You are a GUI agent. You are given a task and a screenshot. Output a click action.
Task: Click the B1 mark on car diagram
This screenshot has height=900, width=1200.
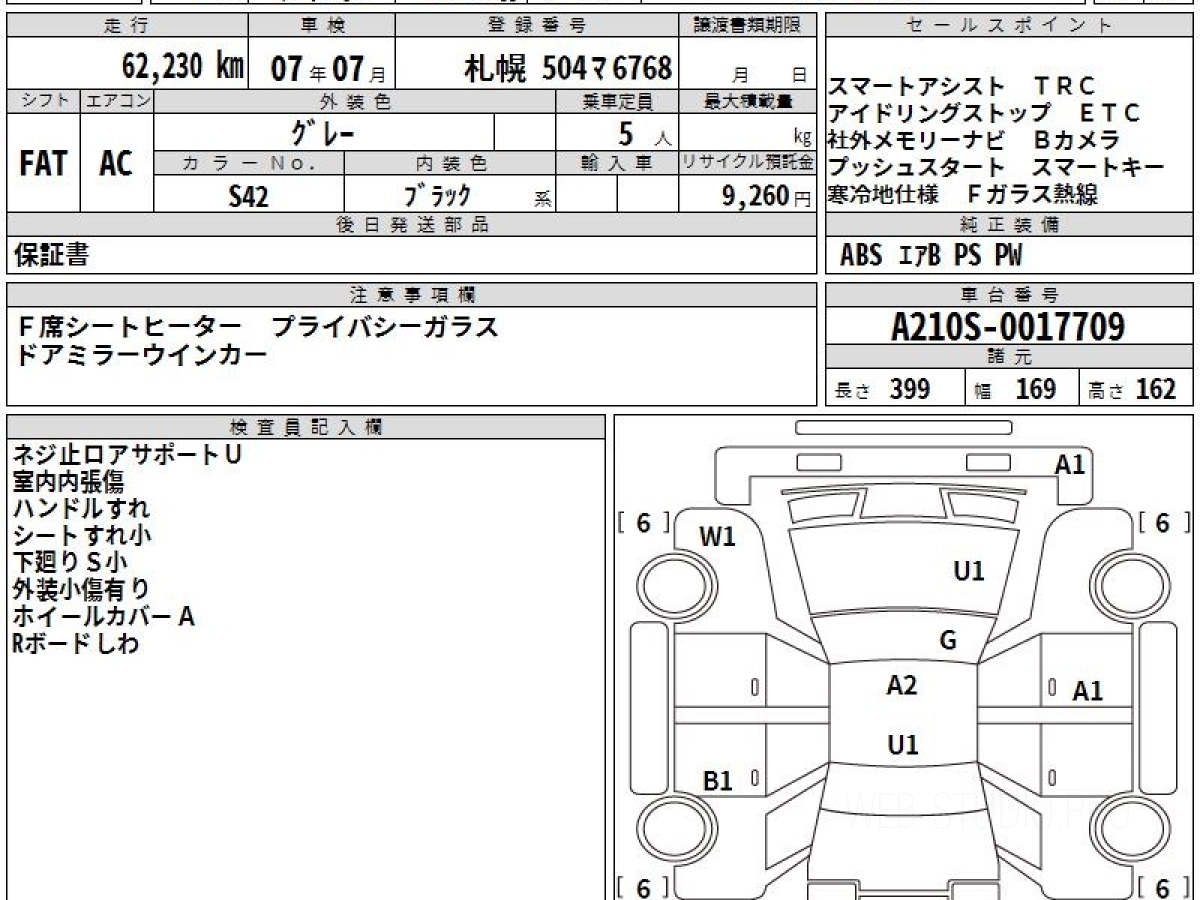pos(718,781)
